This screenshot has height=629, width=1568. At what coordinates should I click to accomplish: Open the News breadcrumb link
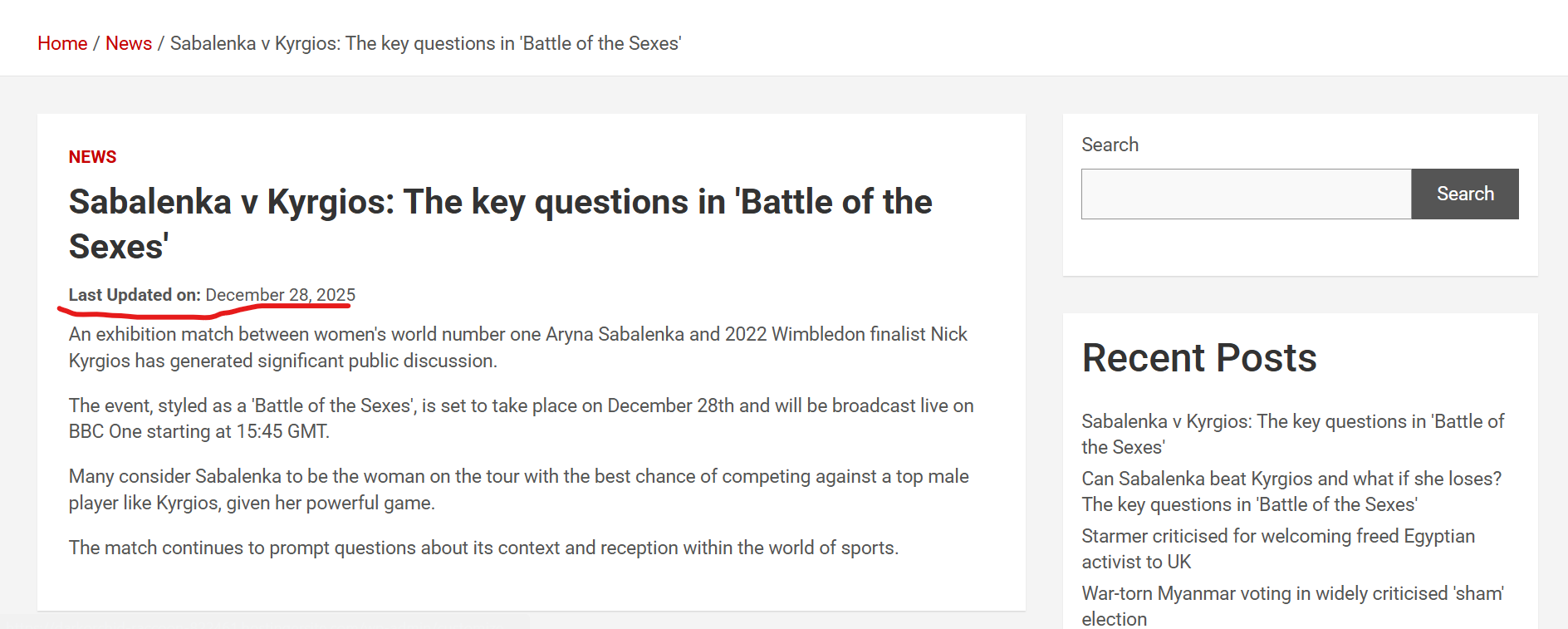pos(129,43)
